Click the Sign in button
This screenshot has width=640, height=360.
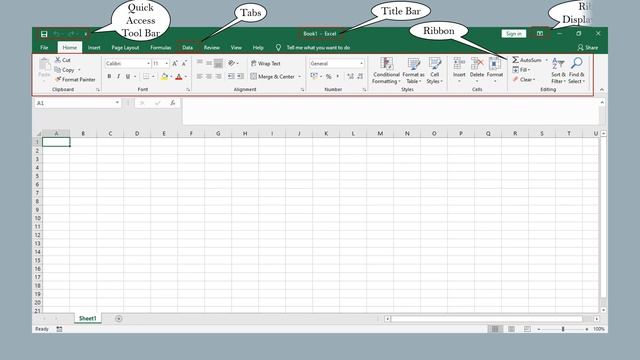(513, 33)
